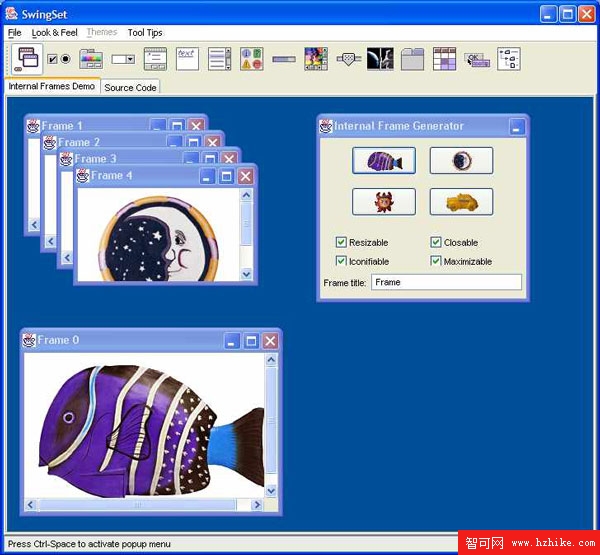Click Frame 3 horizontal scroll left arrow
This screenshot has height=555, width=600.
pos(67,258)
